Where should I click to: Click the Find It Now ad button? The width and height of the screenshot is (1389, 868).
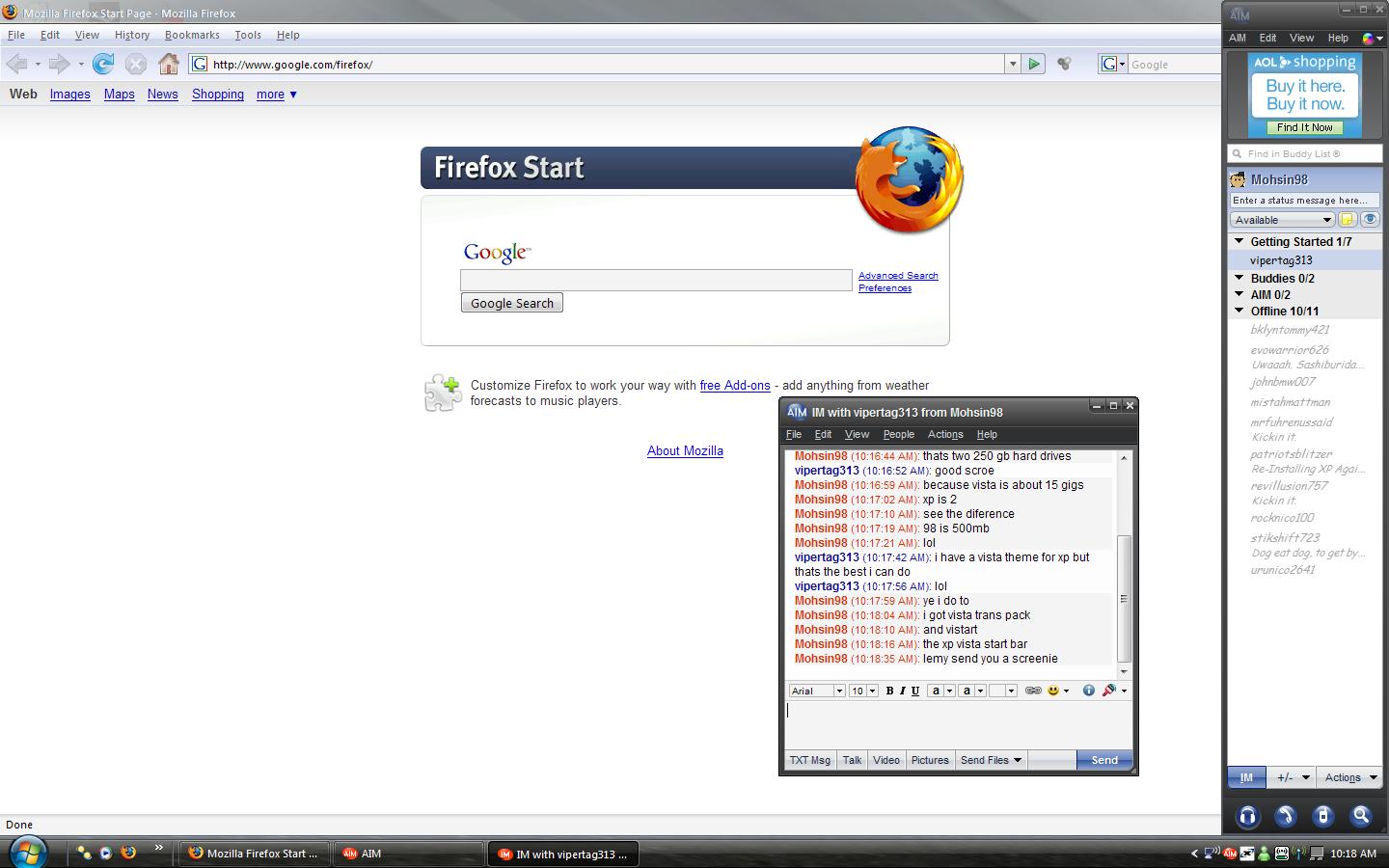(1305, 127)
